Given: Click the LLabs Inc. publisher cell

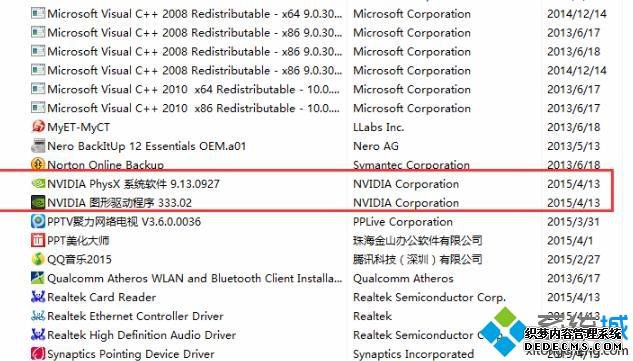Looking at the screenshot, I should point(379,127).
